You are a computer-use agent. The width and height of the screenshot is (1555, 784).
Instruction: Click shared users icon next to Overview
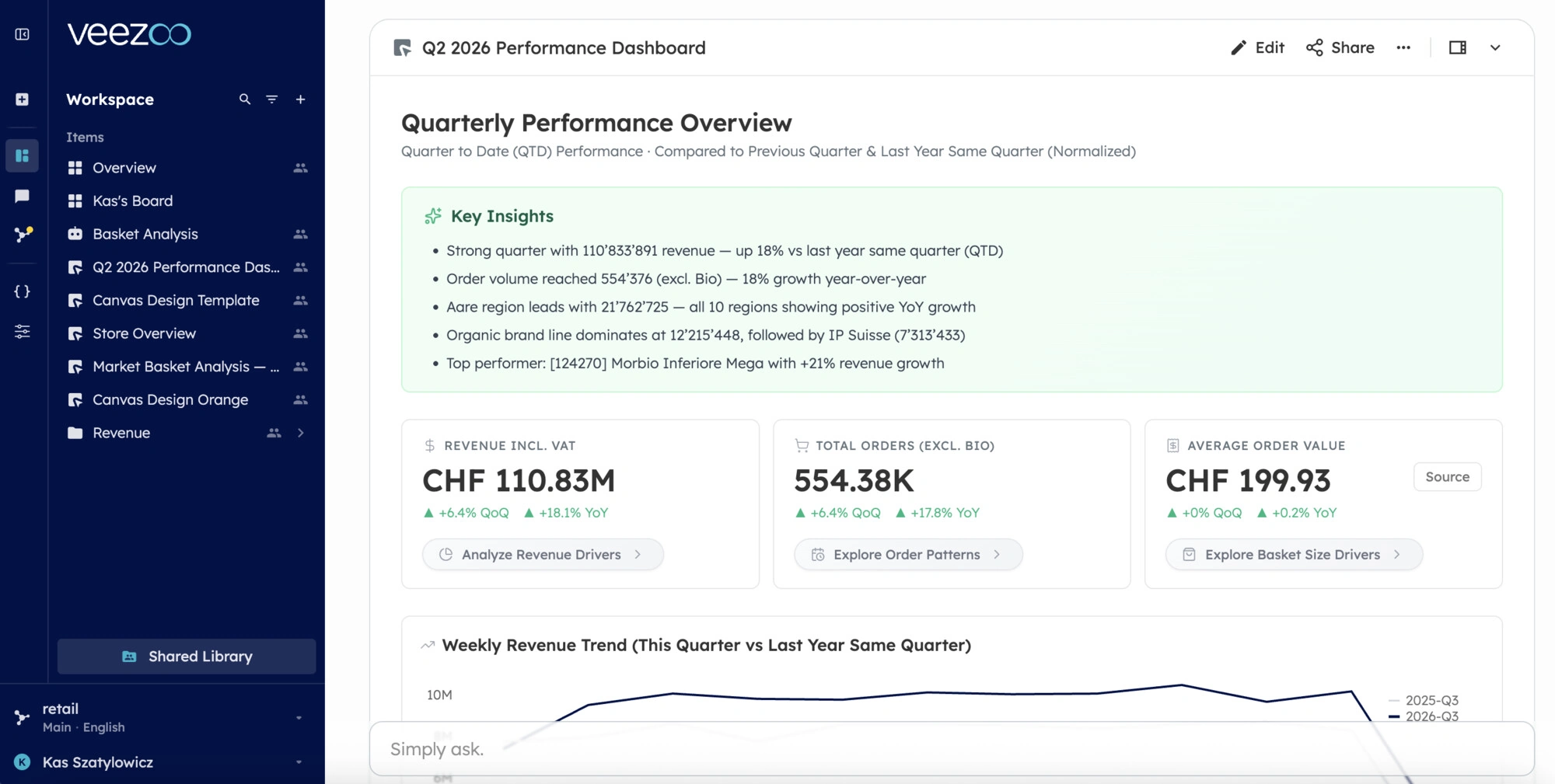tap(300, 168)
